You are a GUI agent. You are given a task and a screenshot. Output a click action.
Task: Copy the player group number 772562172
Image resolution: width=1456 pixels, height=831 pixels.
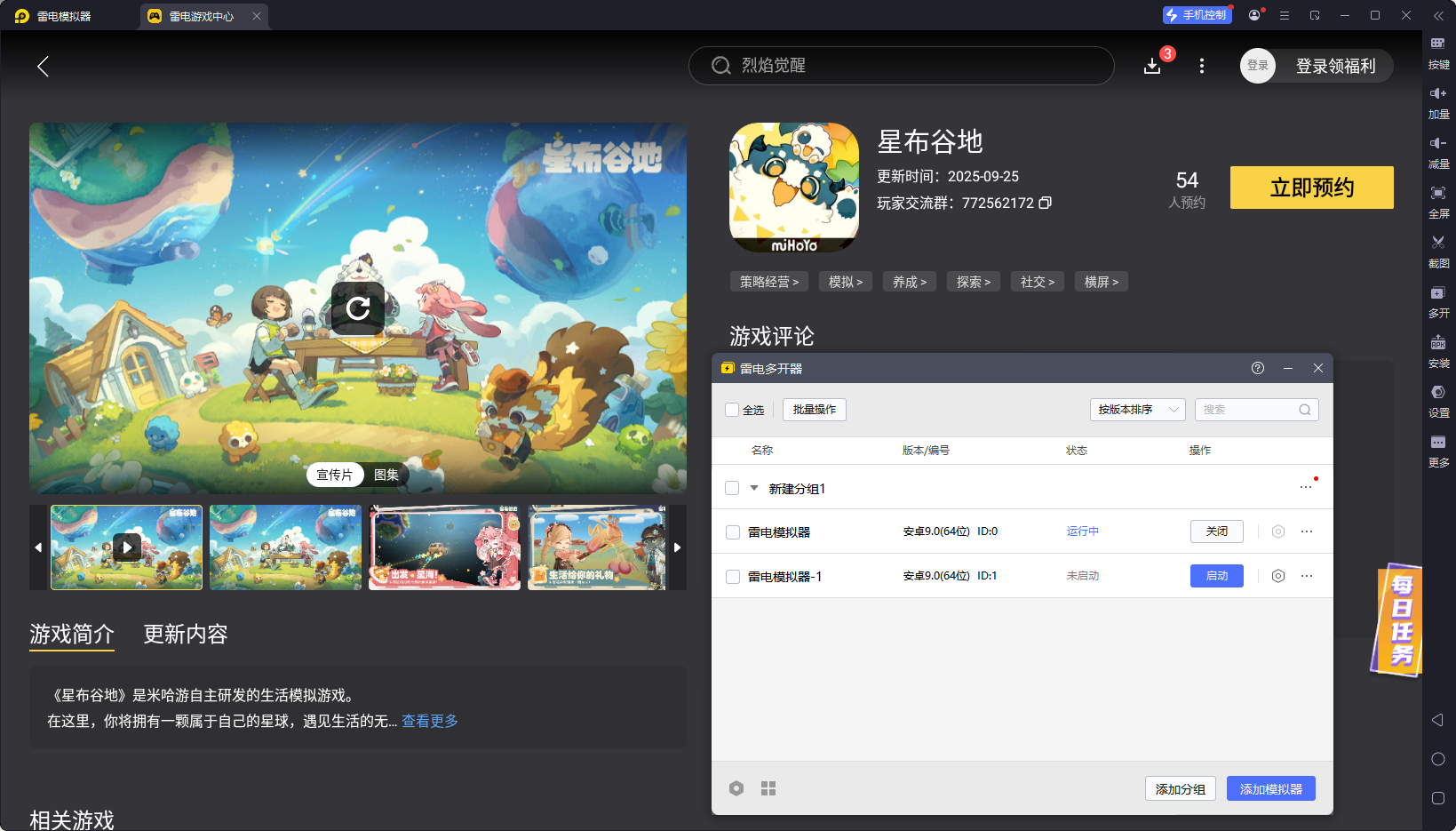(x=1046, y=203)
